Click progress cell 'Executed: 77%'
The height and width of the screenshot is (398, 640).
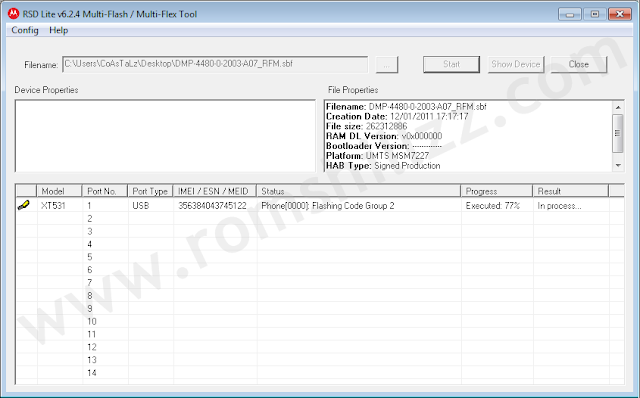click(493, 205)
